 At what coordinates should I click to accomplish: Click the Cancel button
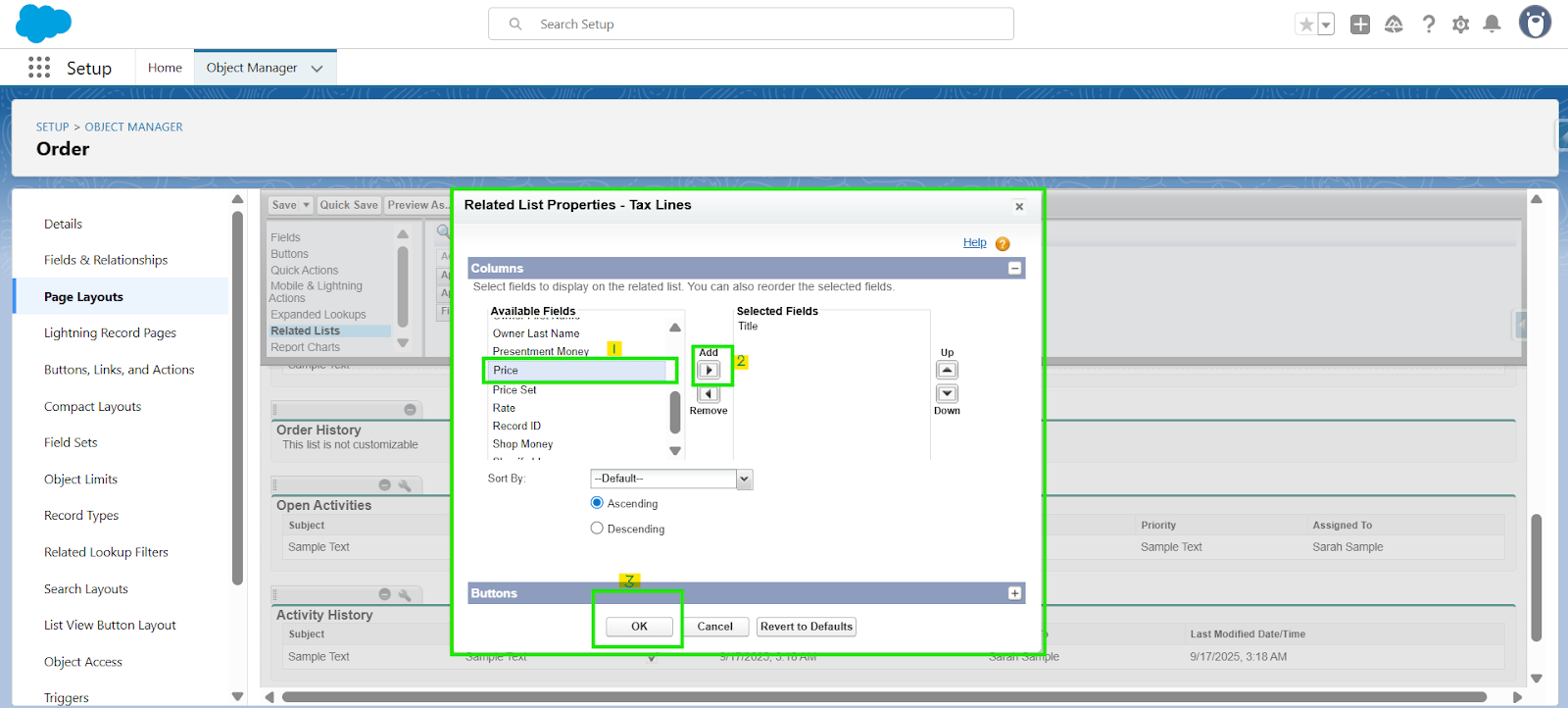[715, 627]
